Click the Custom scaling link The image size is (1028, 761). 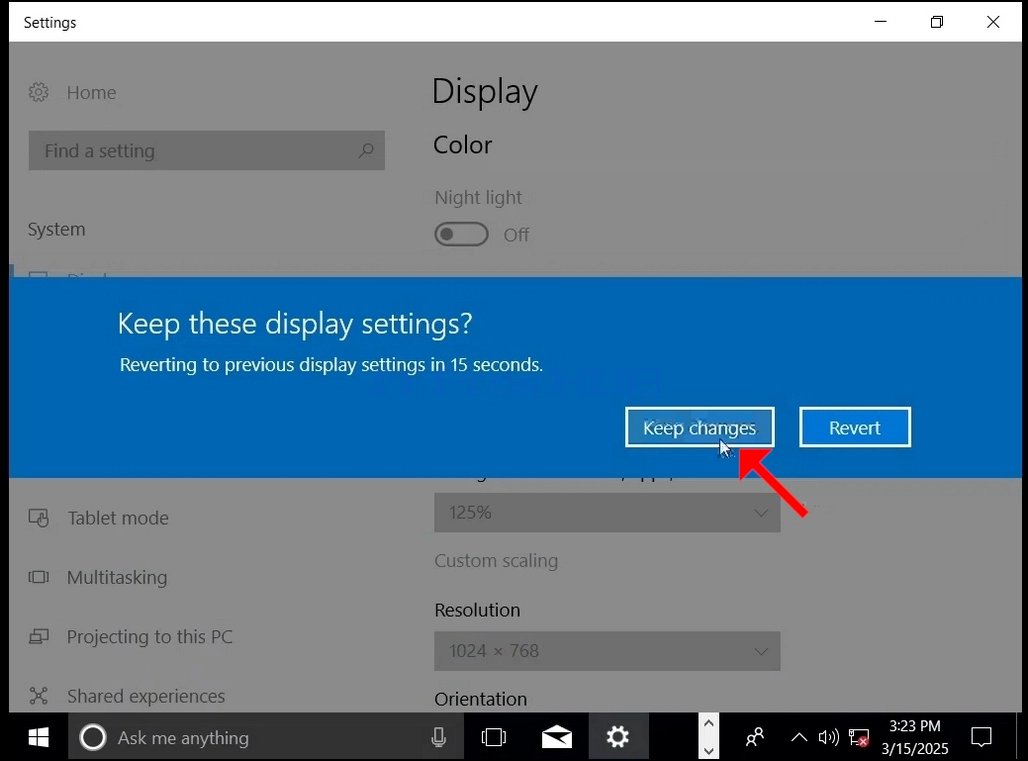coord(496,561)
